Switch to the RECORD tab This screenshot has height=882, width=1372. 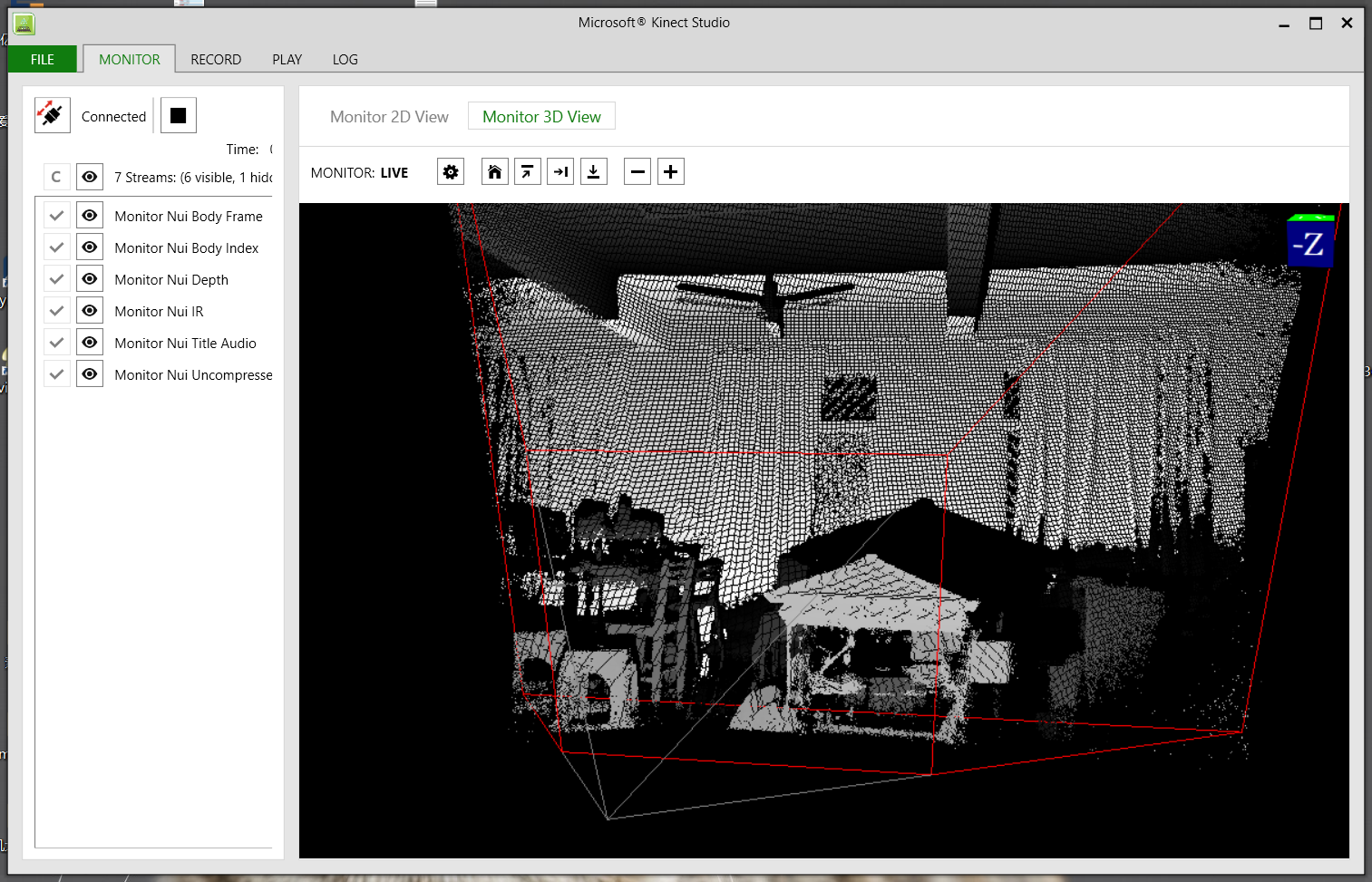[215, 58]
